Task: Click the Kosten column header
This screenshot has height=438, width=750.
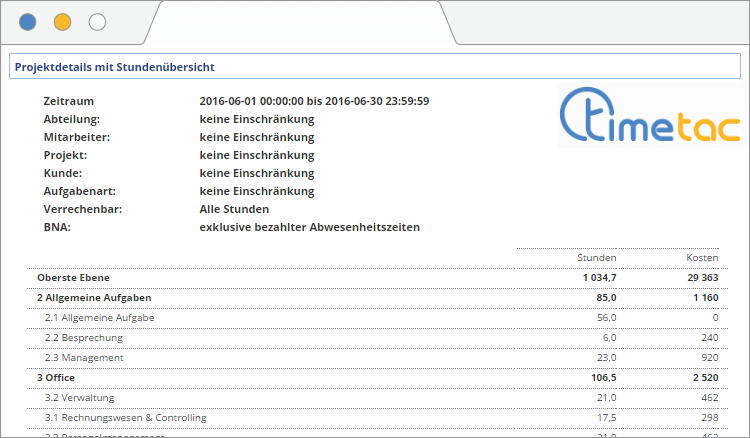Action: pos(702,258)
